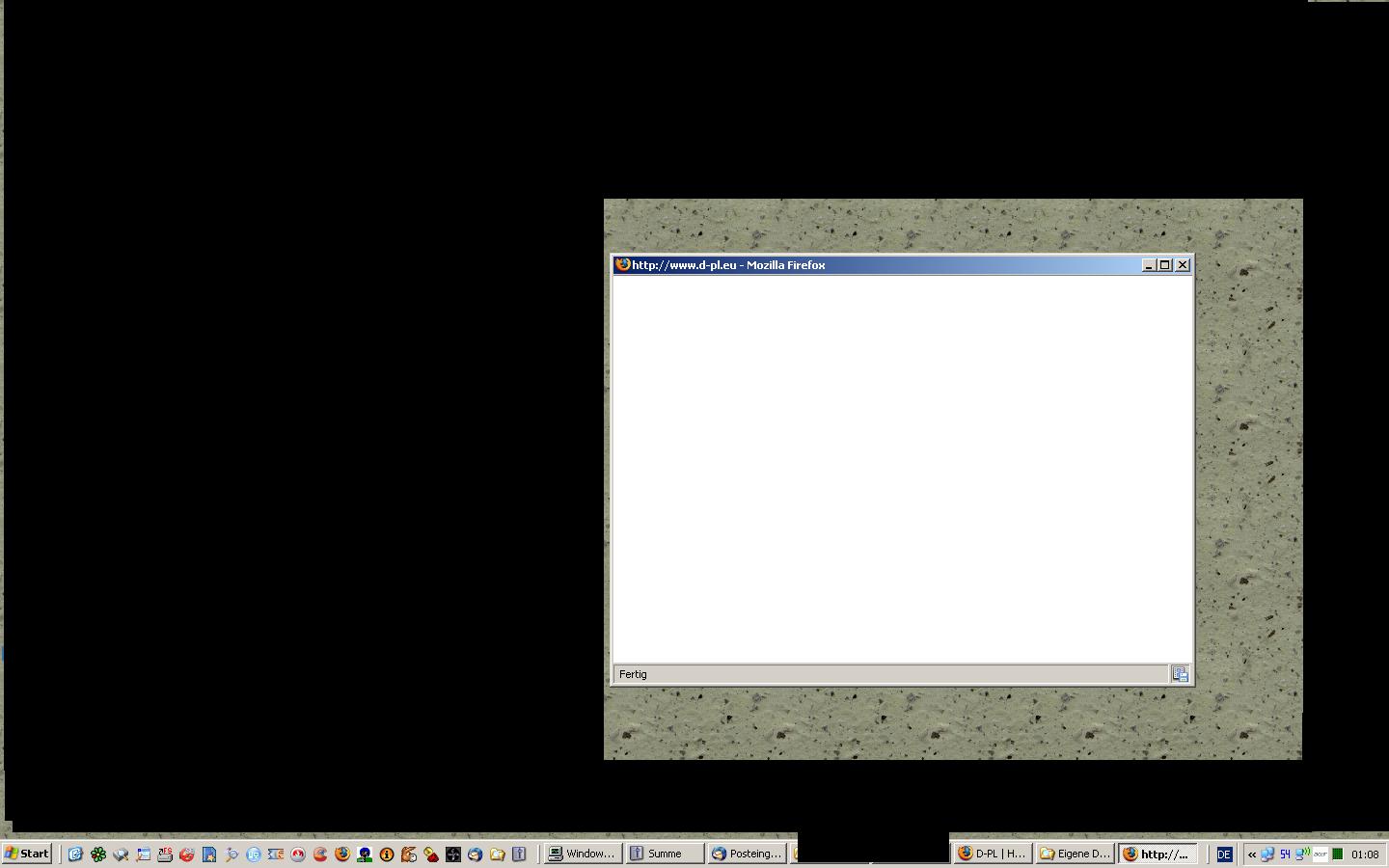Click the orange info circle quick launch icon
1389x868 pixels.
(x=387, y=854)
